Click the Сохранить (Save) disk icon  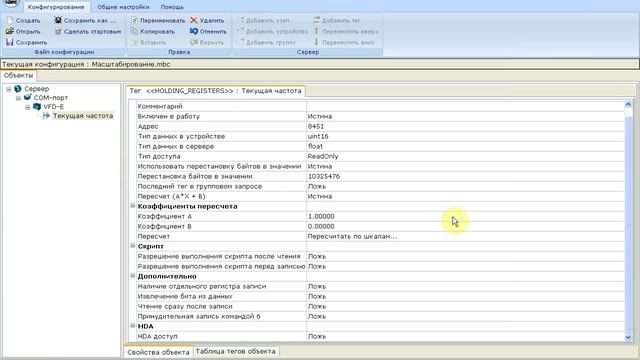pyautogui.click(x=10, y=42)
